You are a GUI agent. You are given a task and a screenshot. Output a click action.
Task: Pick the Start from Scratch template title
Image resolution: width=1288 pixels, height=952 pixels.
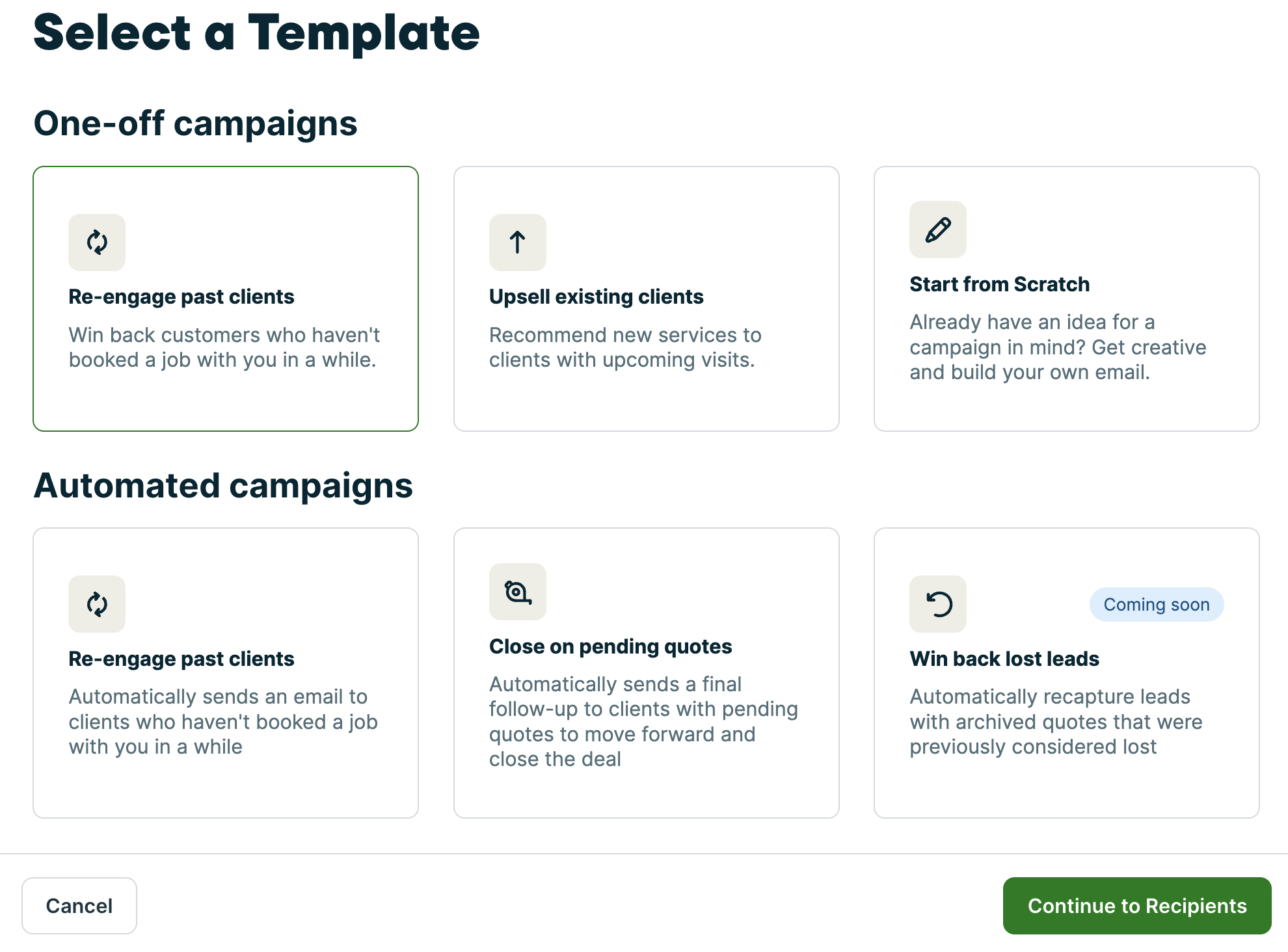pyautogui.click(x=999, y=284)
